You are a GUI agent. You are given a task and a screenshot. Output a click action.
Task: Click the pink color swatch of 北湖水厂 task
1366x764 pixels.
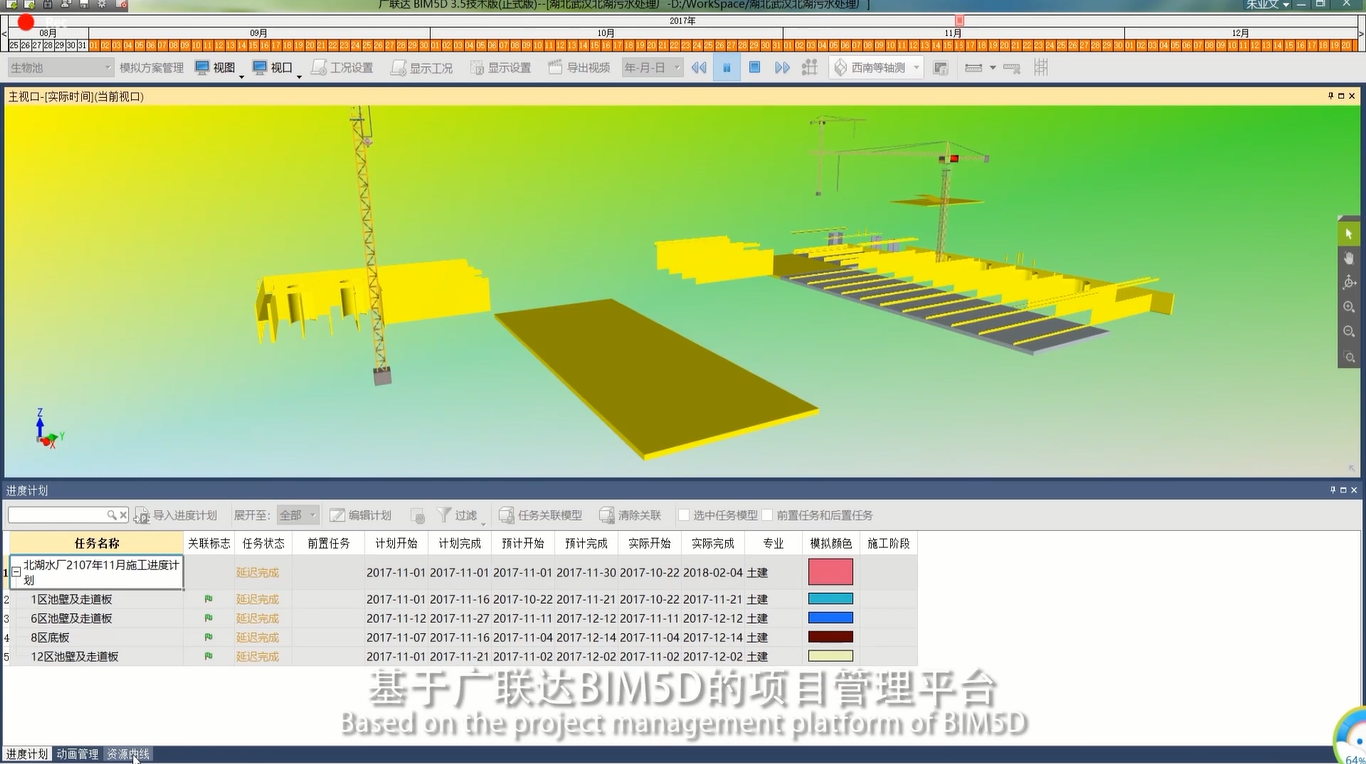[x=831, y=572]
